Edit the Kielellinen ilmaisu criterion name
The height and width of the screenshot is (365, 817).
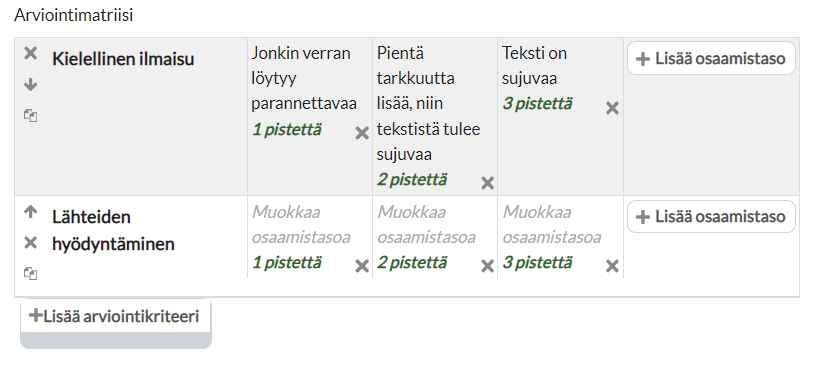[x=123, y=59]
